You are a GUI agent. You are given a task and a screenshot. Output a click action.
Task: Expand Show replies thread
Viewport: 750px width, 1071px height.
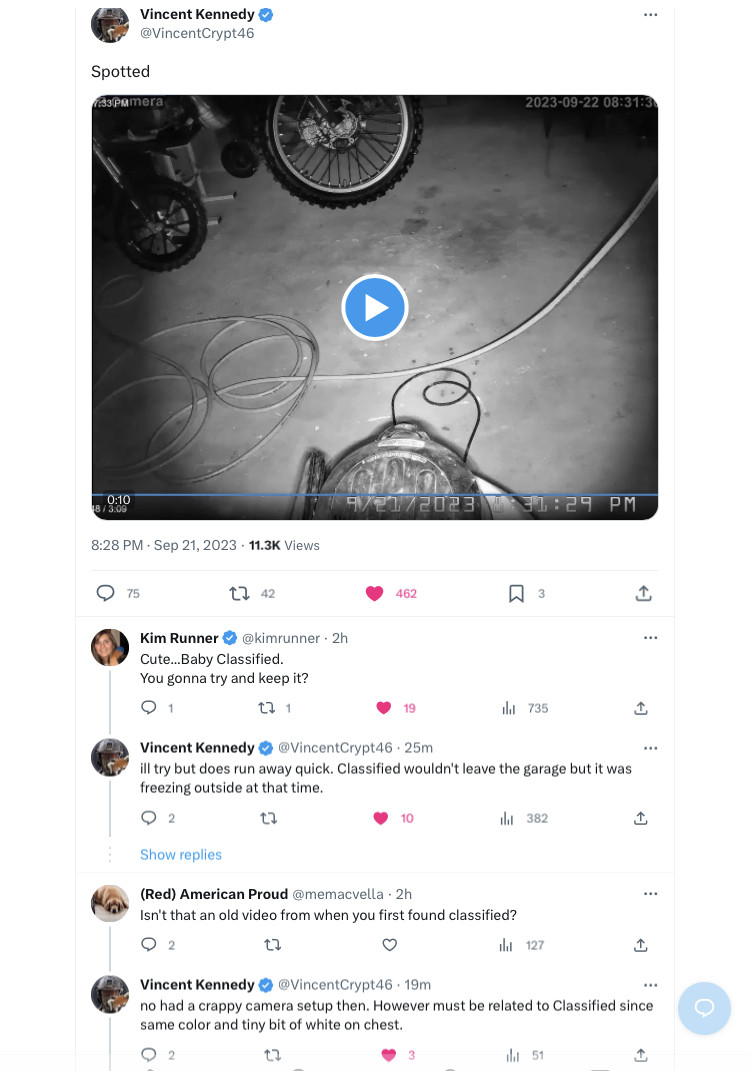(x=181, y=855)
